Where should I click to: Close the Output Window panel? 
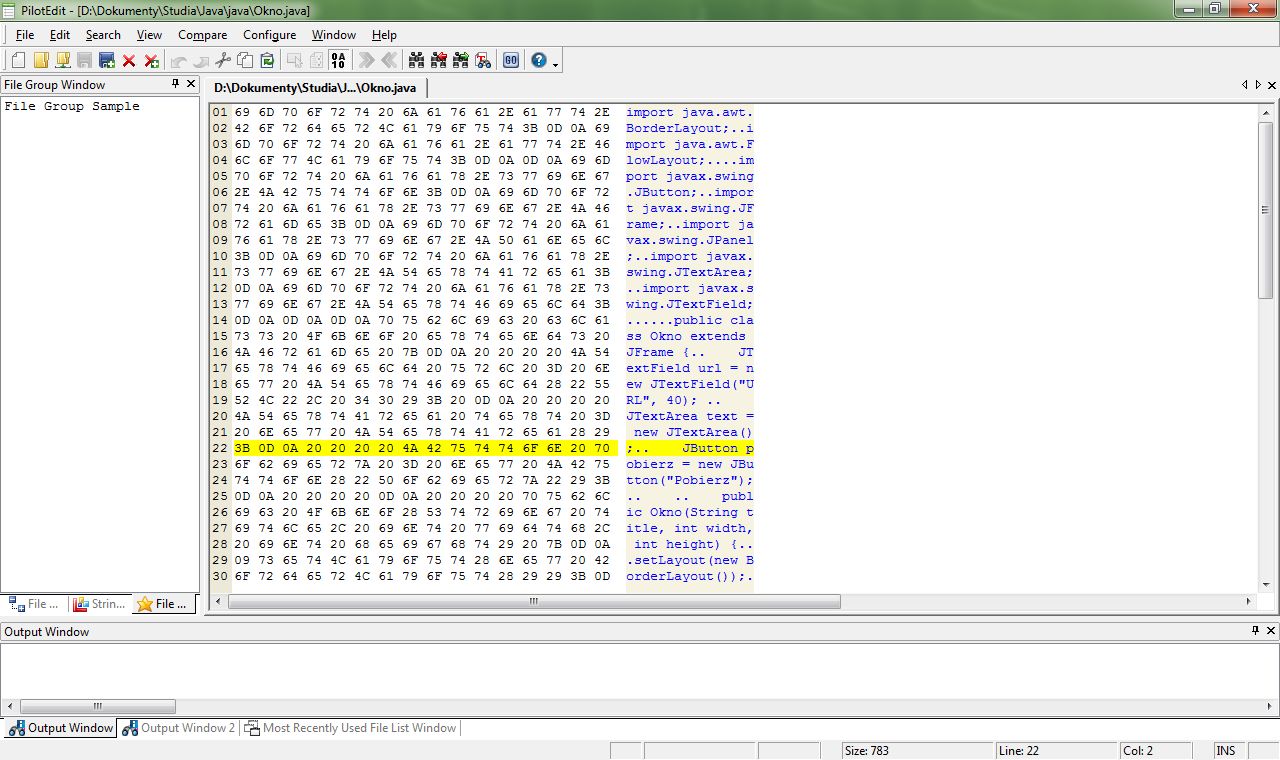tap(1271, 631)
